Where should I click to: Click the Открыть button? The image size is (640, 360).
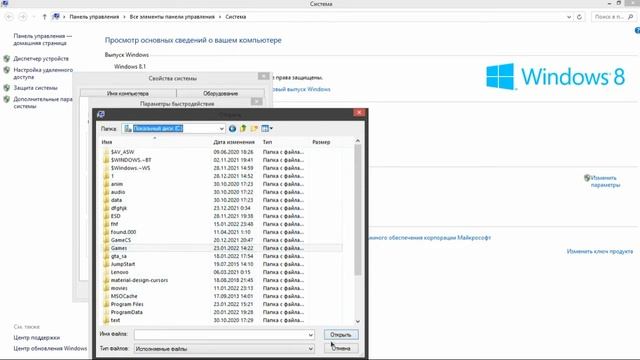tap(341, 335)
